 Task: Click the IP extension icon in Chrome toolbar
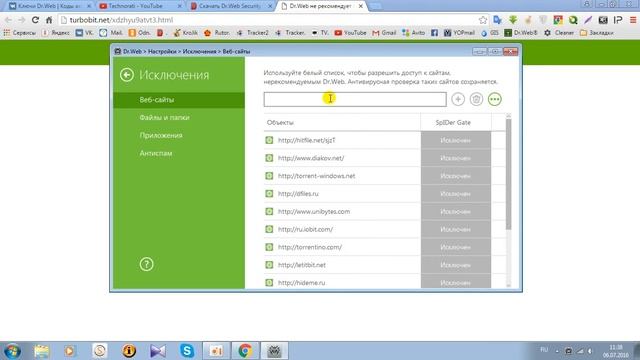pyautogui.click(x=618, y=20)
